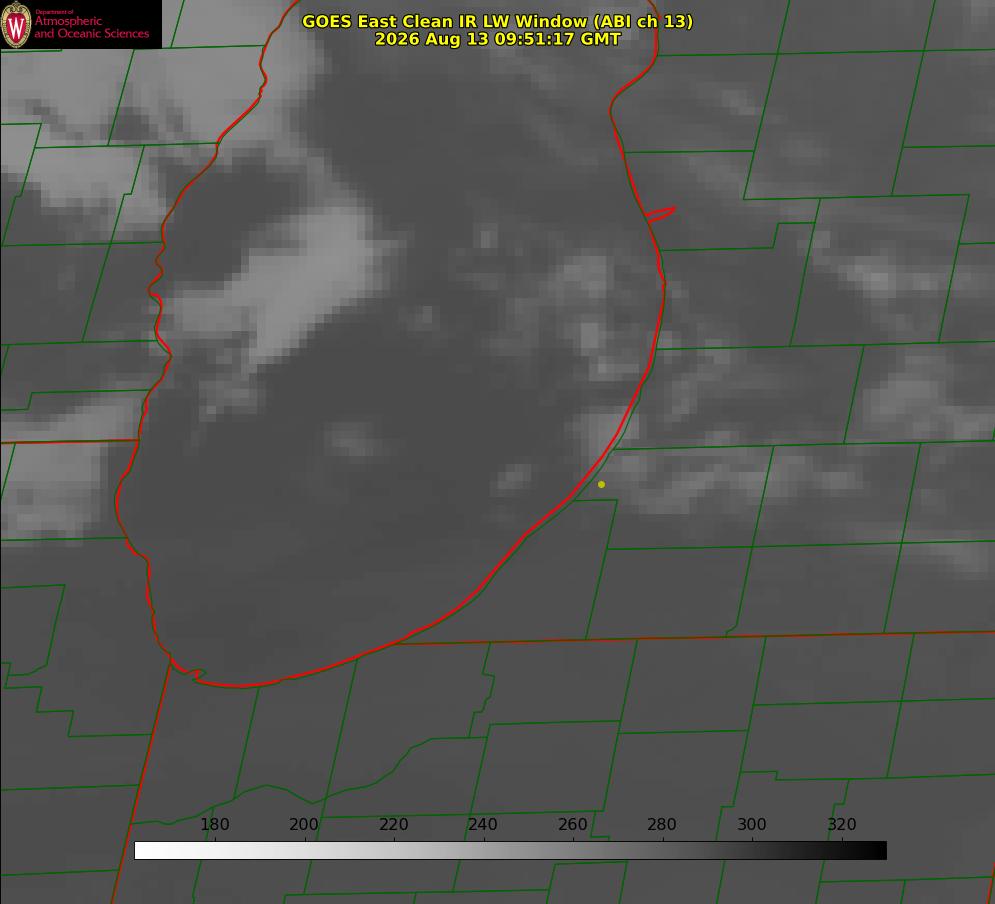
Task: Click the 180 label on the colorbar
Action: (214, 824)
